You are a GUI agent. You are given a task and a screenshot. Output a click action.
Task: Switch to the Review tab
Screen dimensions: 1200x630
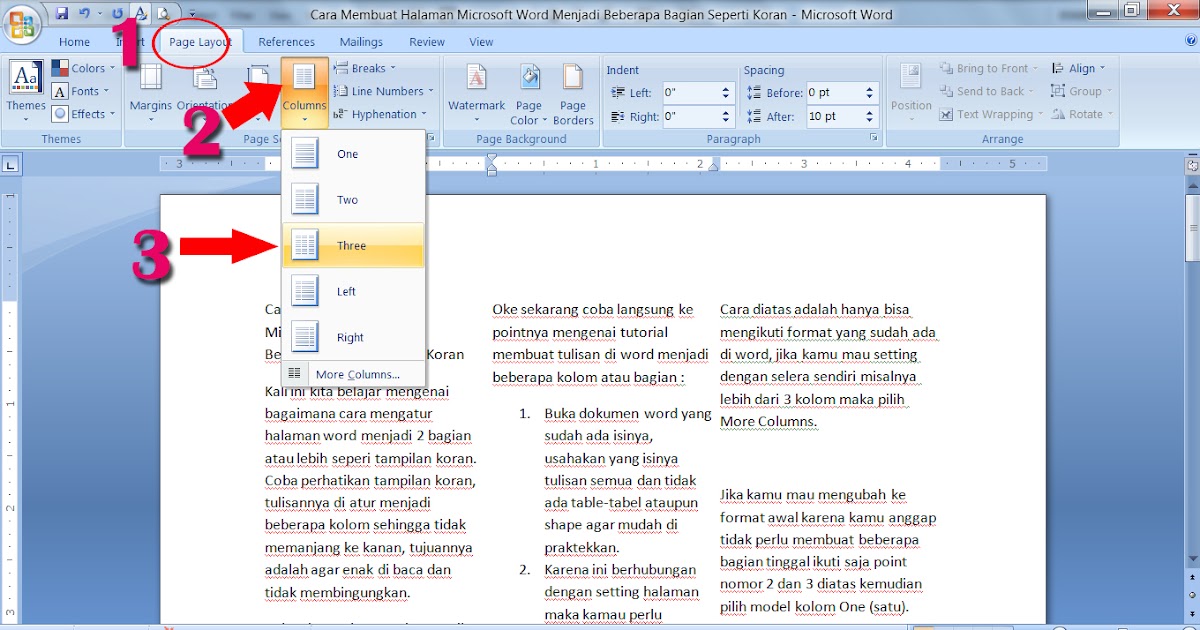427,42
